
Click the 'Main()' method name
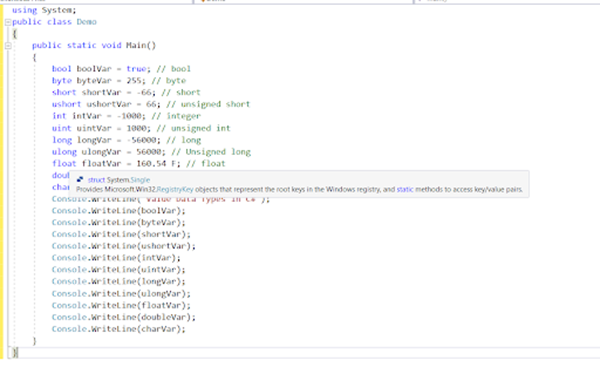pyautogui.click(x=141, y=45)
